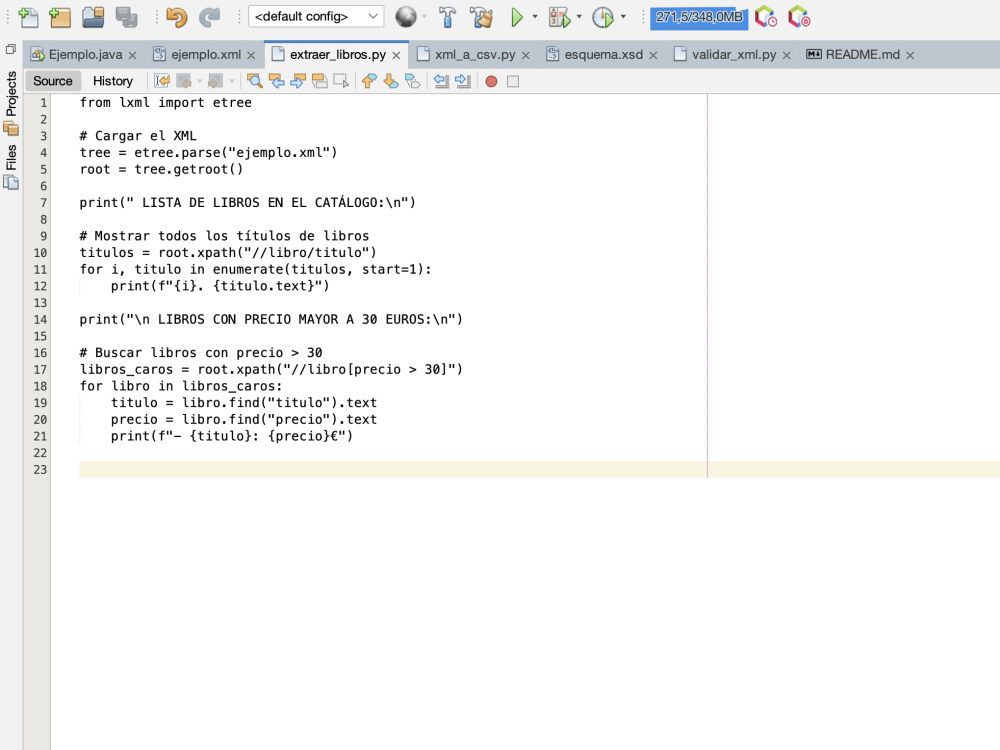Image resolution: width=1000 pixels, height=750 pixels.
Task: Click the restore window group icon
Action: (11, 49)
